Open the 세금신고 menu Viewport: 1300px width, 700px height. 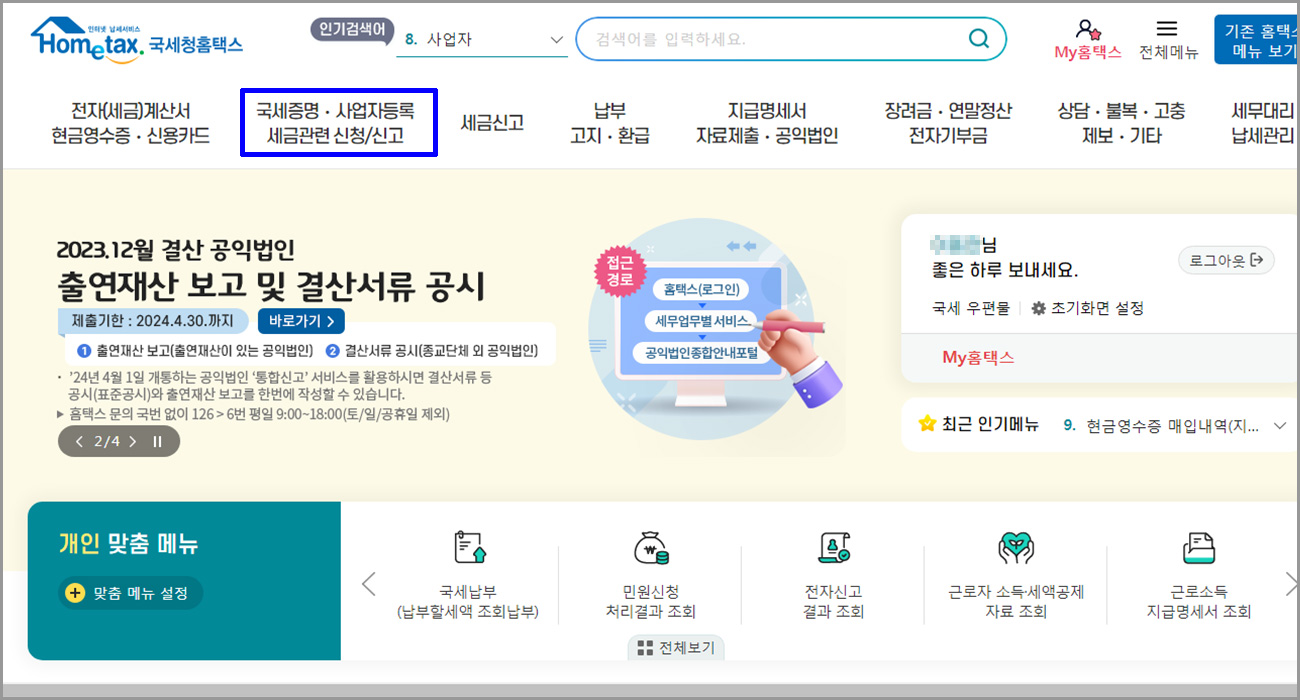[x=492, y=123]
